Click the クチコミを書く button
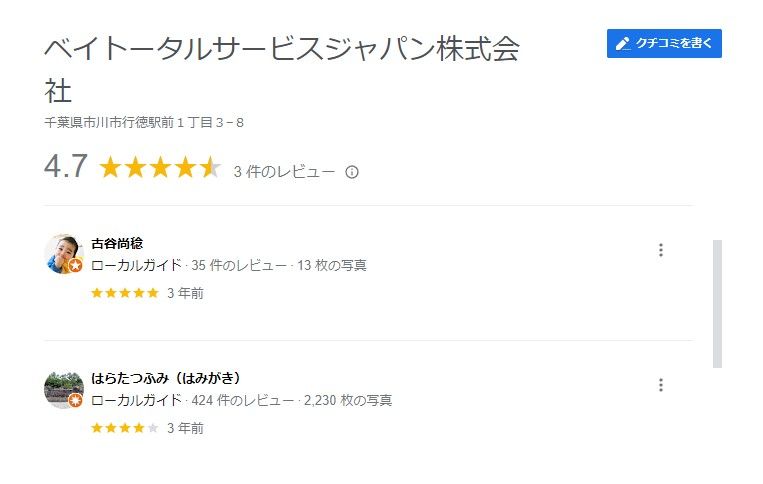This screenshot has height=484, width=763. coord(664,43)
